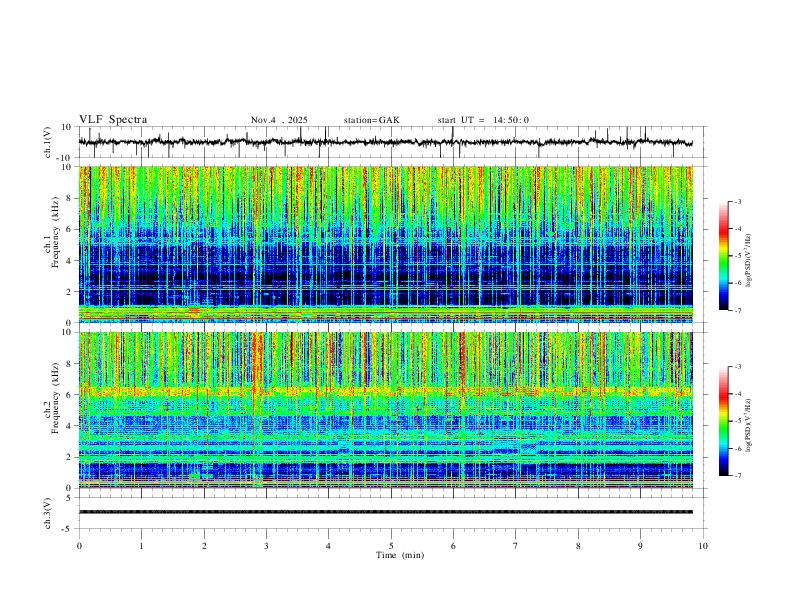This screenshot has height=612, width=792.
Task: Click ch.2 frequency axis tick "8"
Action: tap(70, 364)
